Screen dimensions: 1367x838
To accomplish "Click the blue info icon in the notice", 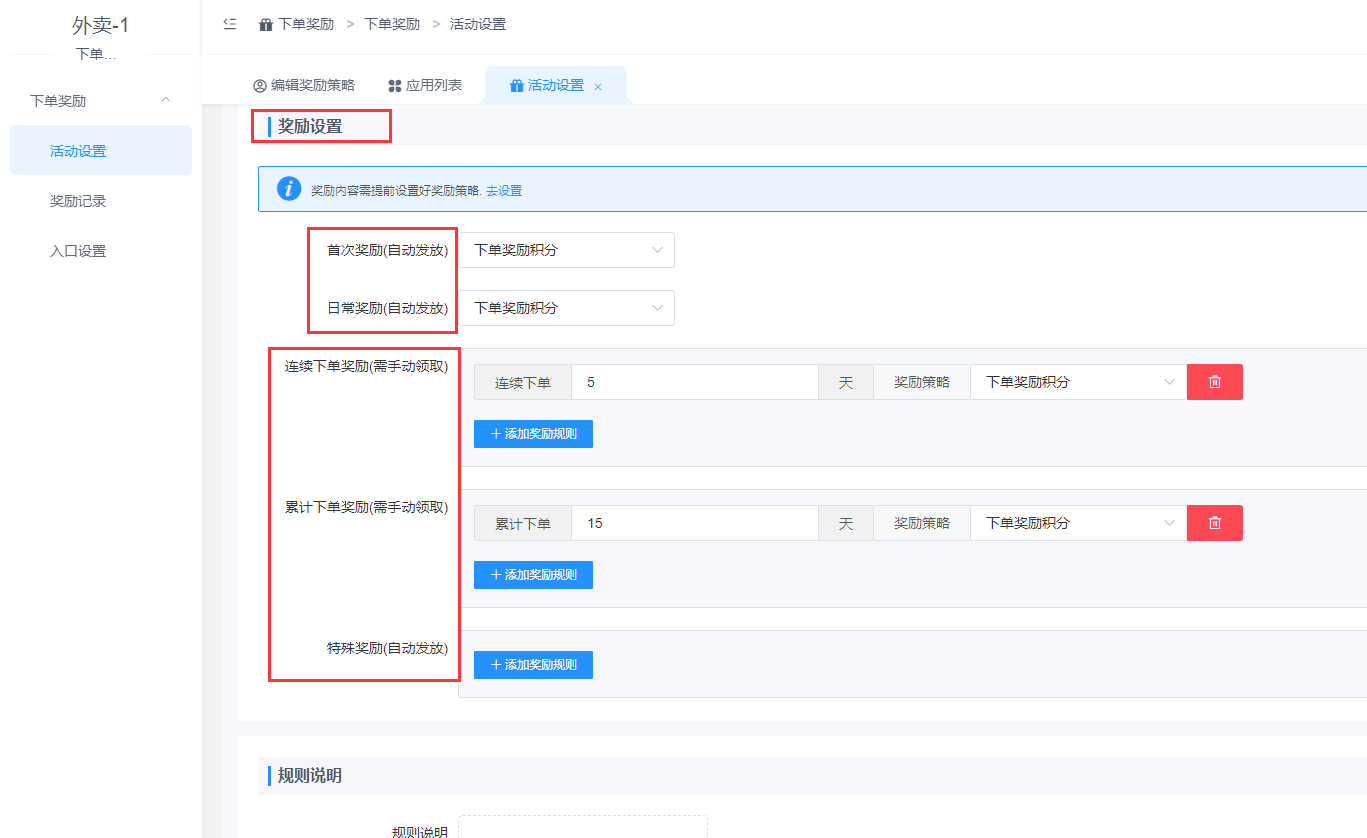I will click(289, 189).
